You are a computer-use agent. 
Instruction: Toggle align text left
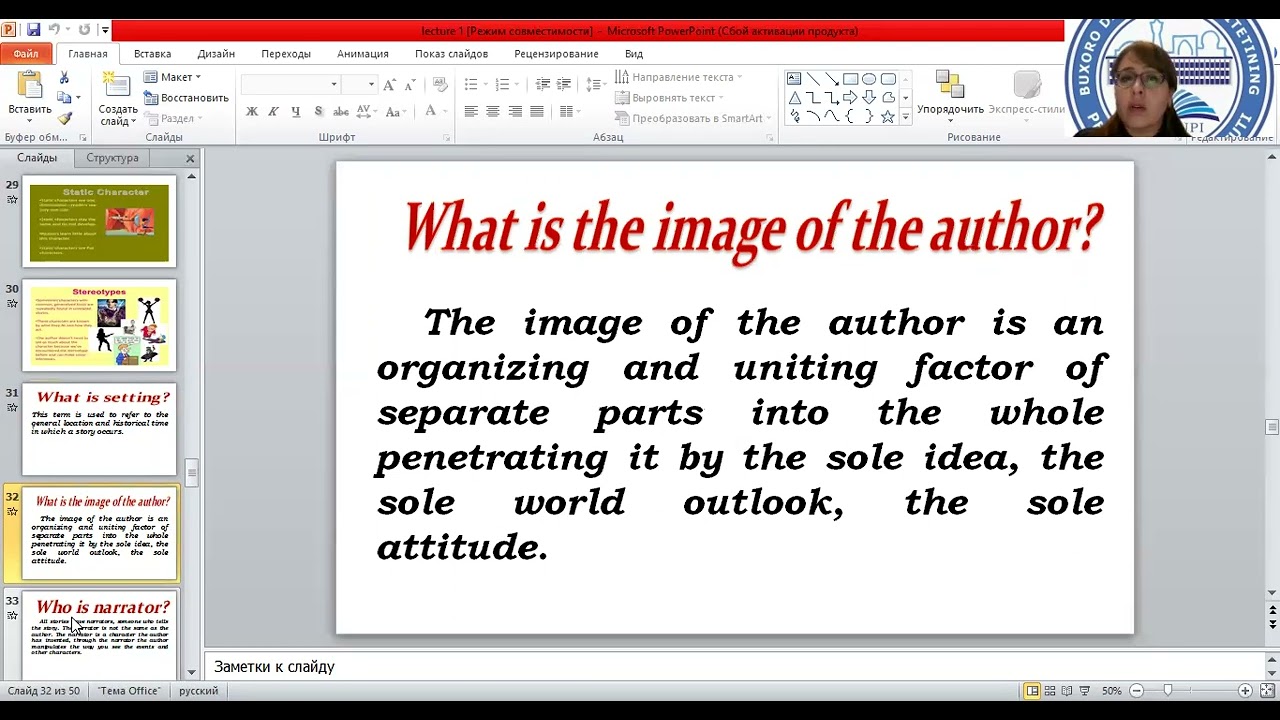471,111
